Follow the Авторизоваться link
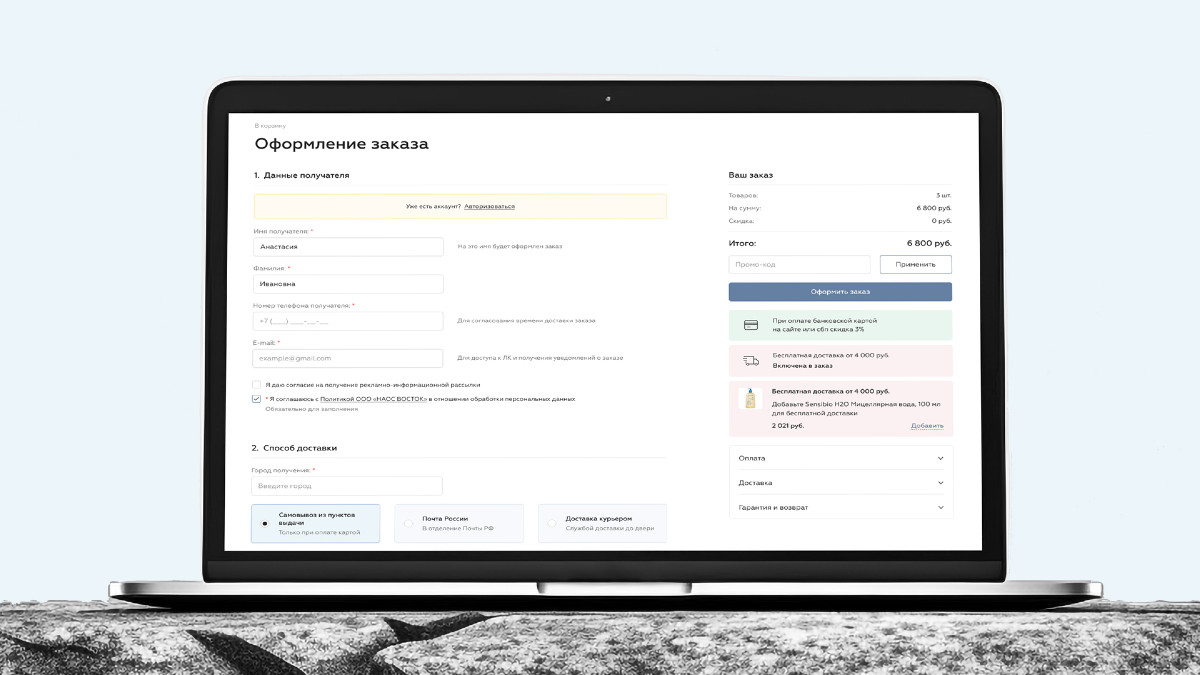The width and height of the screenshot is (1200, 675). click(x=489, y=206)
